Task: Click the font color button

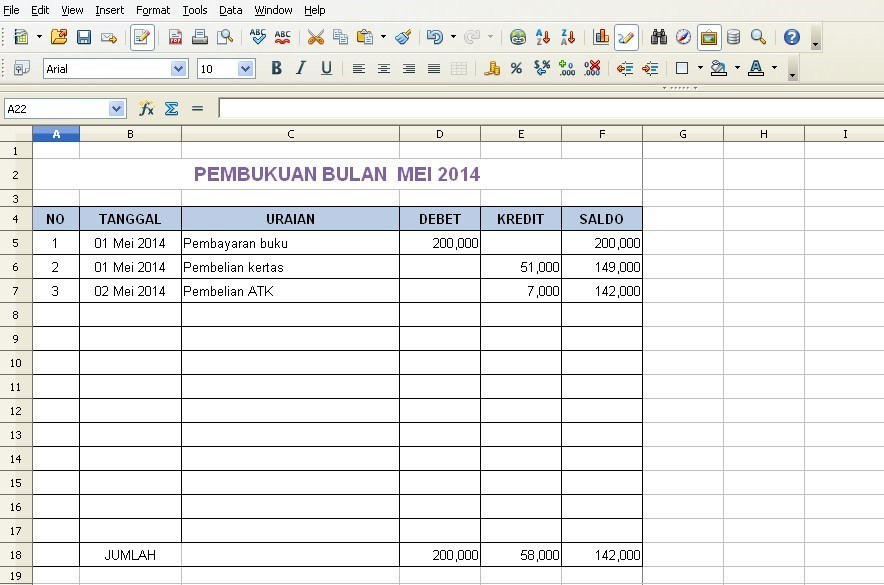Action: pyautogui.click(x=755, y=68)
